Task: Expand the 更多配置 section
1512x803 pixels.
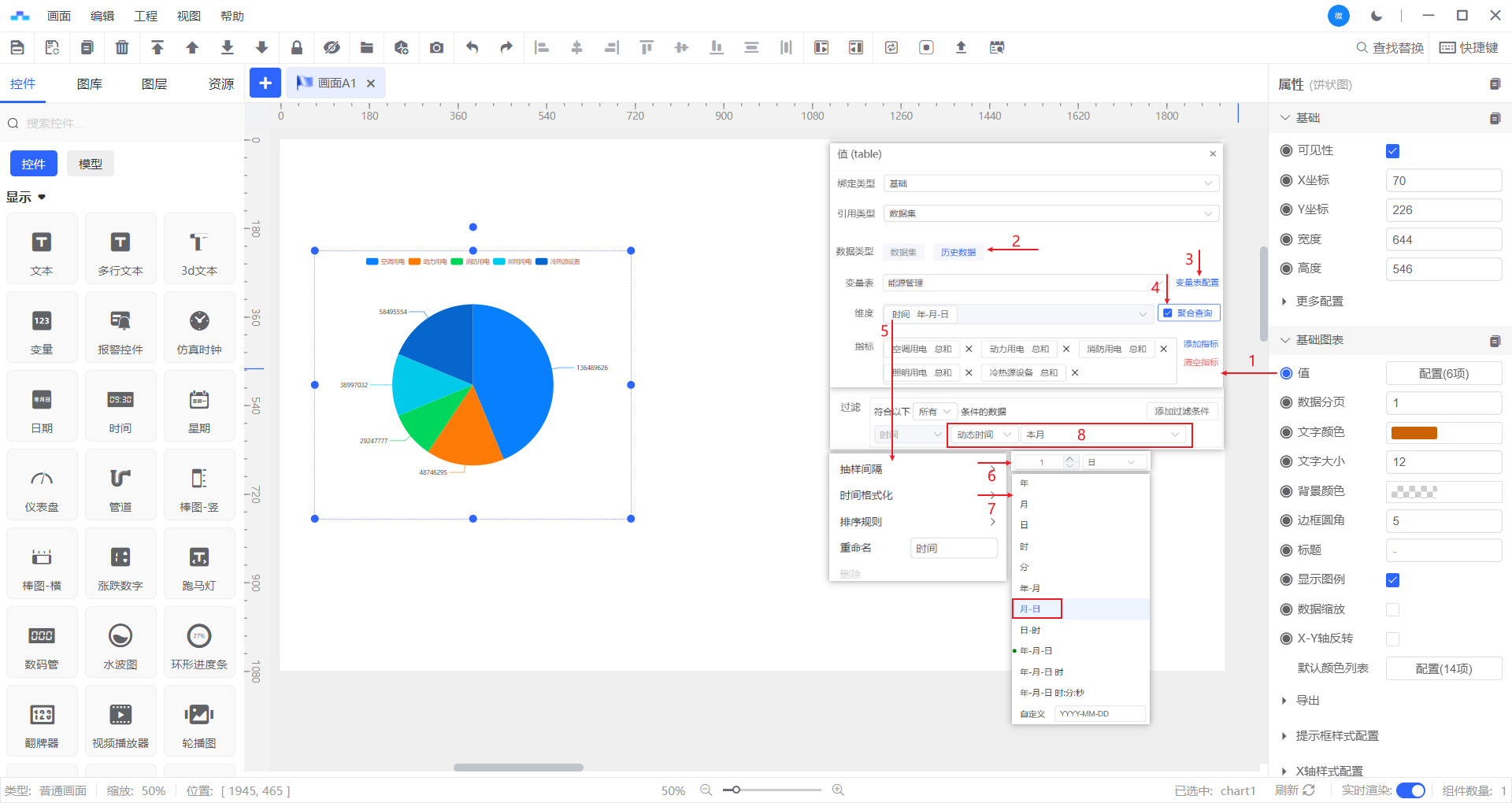Action: tap(1319, 302)
